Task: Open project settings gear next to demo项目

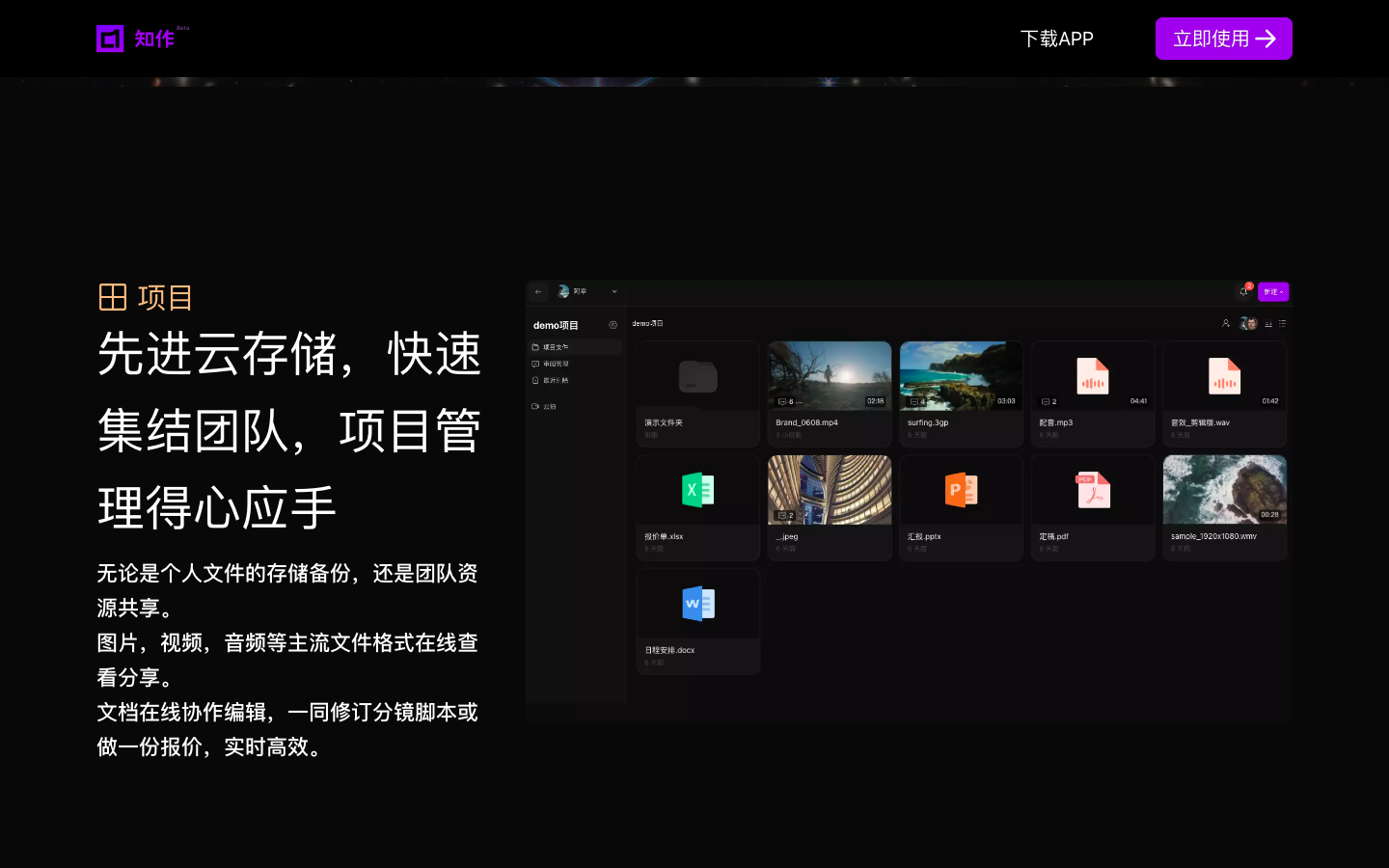Action: click(613, 325)
